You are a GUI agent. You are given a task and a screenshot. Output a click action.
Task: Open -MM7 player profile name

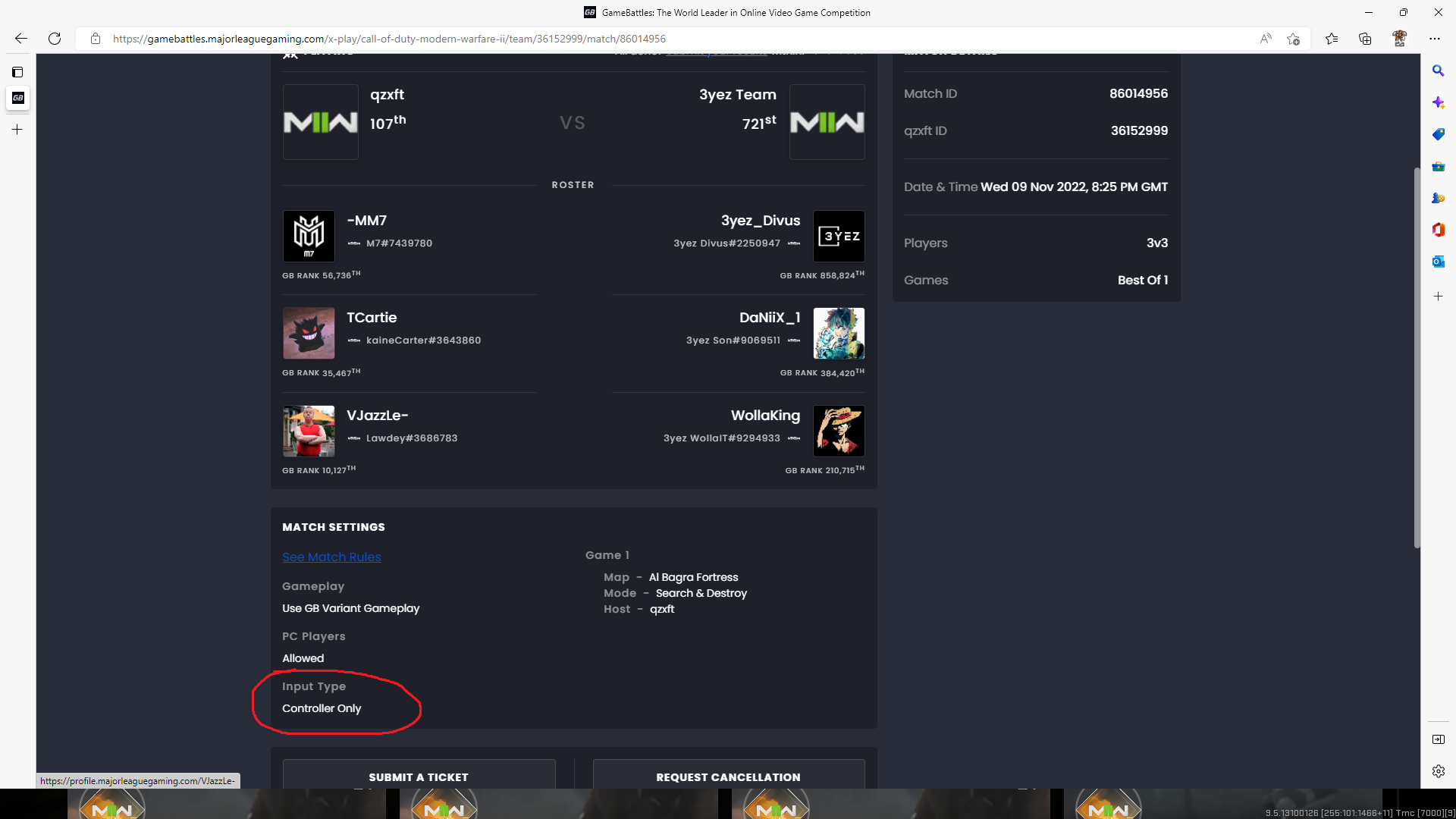(x=366, y=221)
